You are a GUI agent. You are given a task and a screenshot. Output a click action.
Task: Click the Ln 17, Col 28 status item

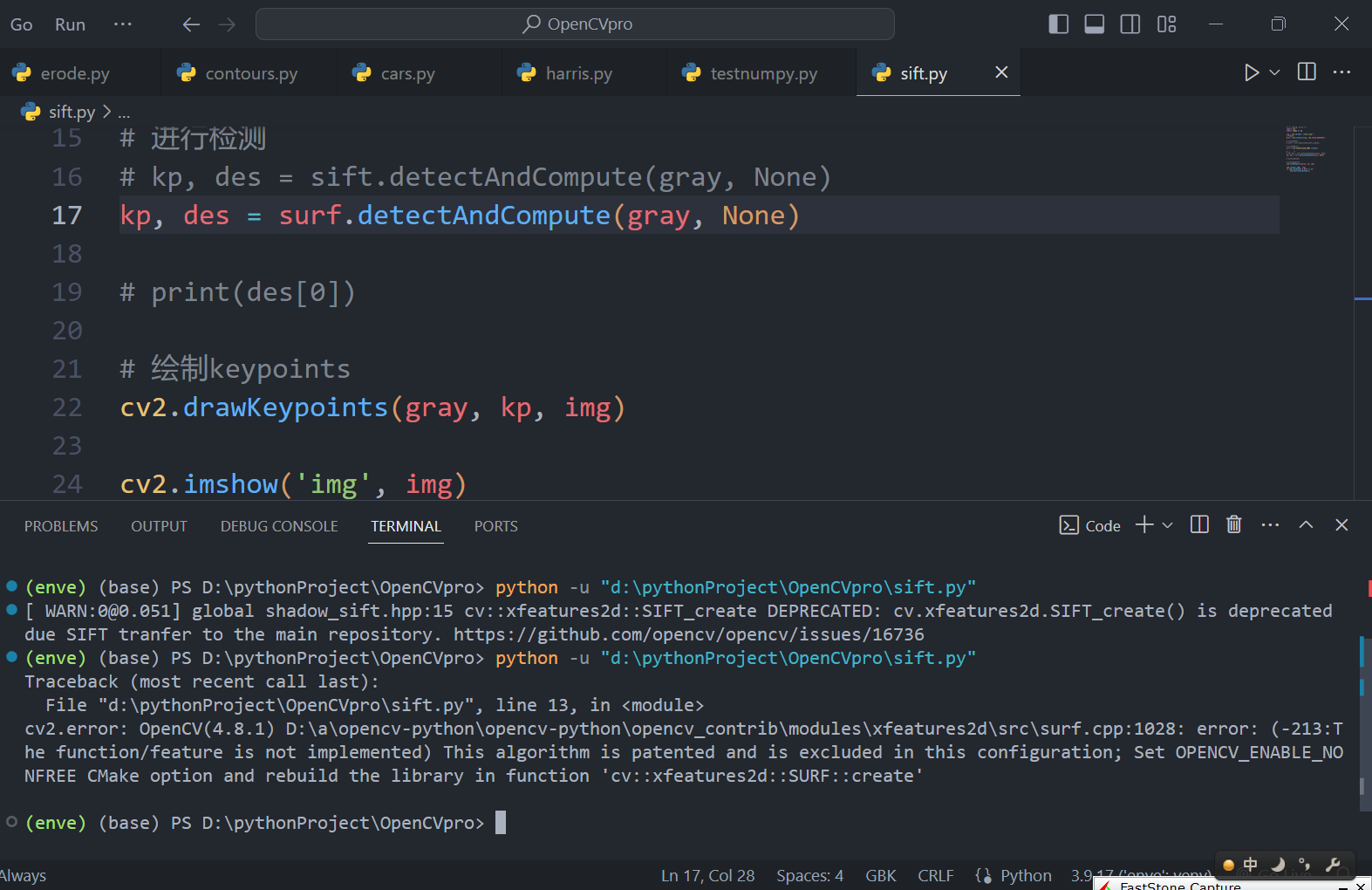(707, 875)
